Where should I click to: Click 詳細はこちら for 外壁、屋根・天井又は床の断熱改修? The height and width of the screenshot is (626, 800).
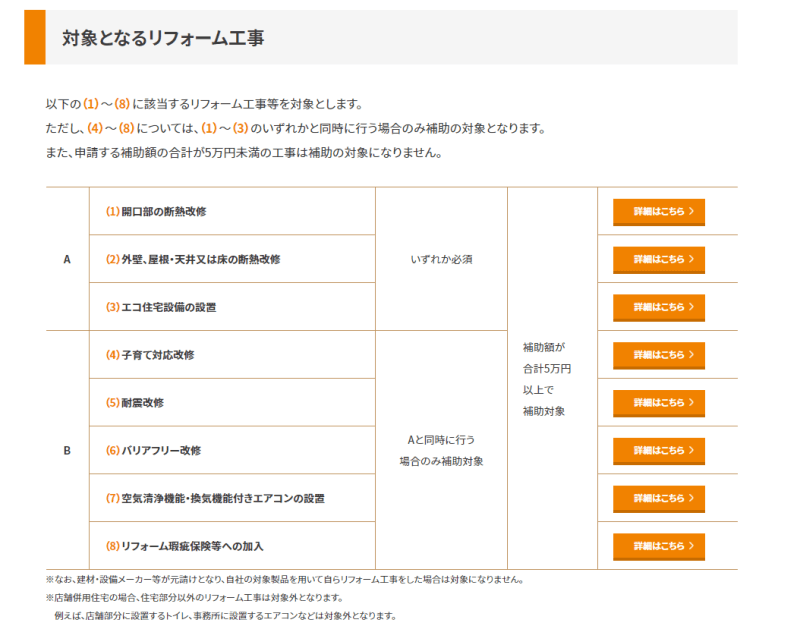(x=658, y=259)
